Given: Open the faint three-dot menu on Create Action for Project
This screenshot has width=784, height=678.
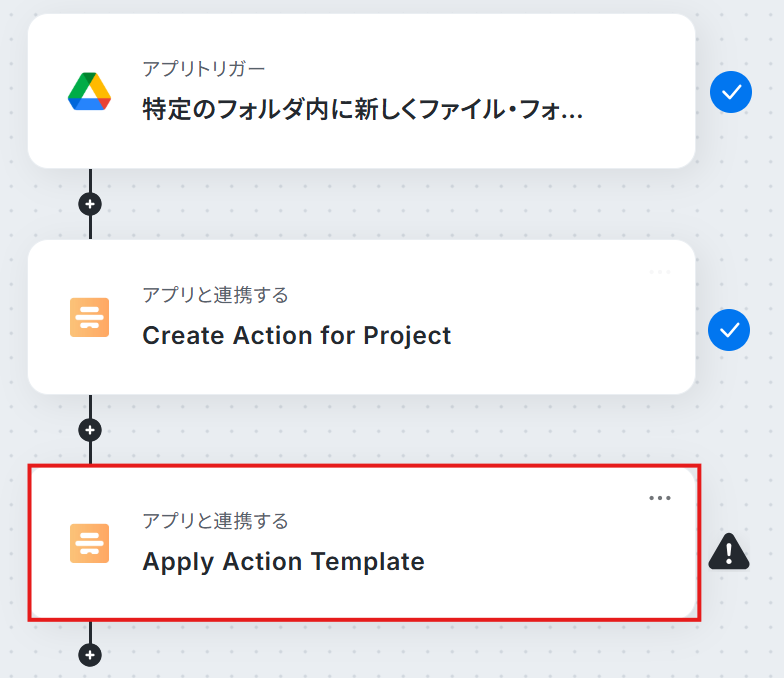Looking at the screenshot, I should (x=660, y=272).
